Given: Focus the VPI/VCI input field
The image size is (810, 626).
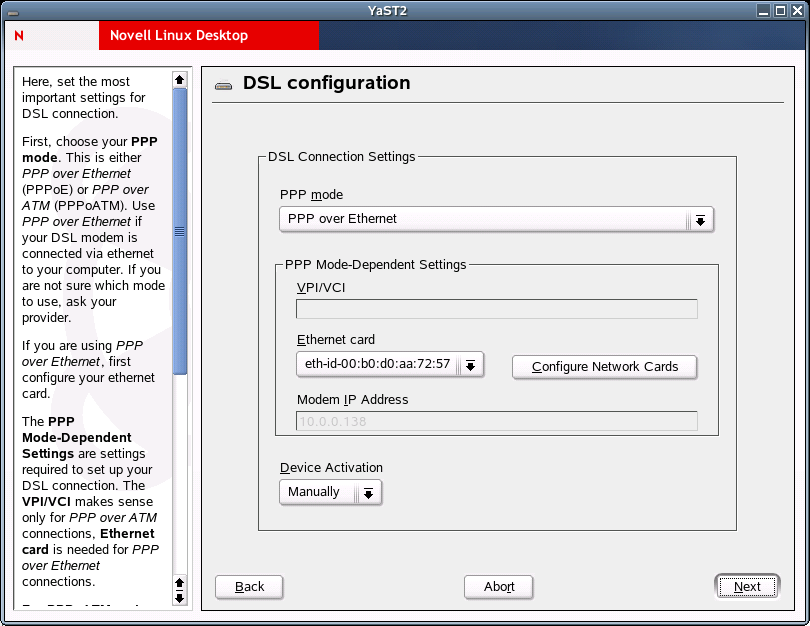Looking at the screenshot, I should [496, 309].
